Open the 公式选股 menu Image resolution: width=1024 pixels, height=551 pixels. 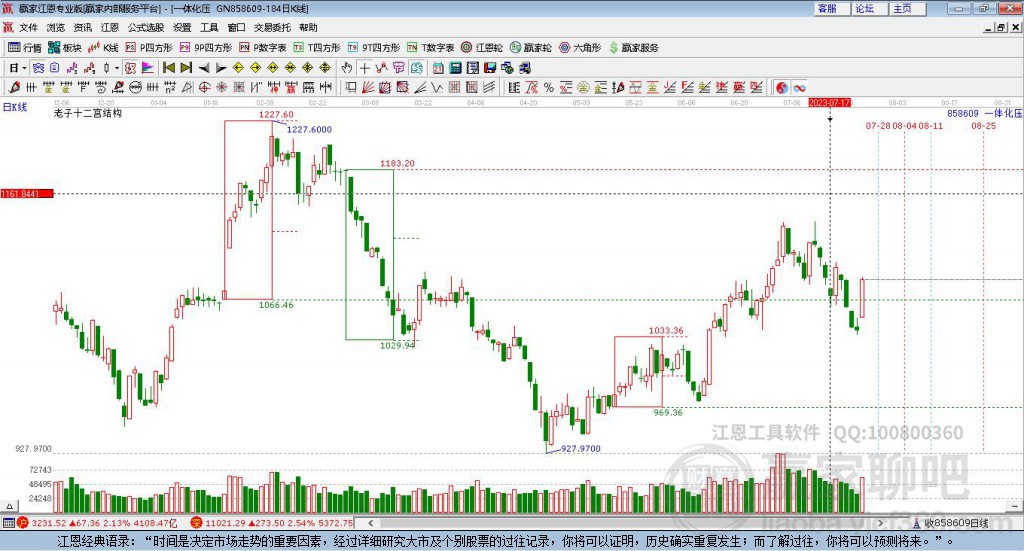coord(146,27)
